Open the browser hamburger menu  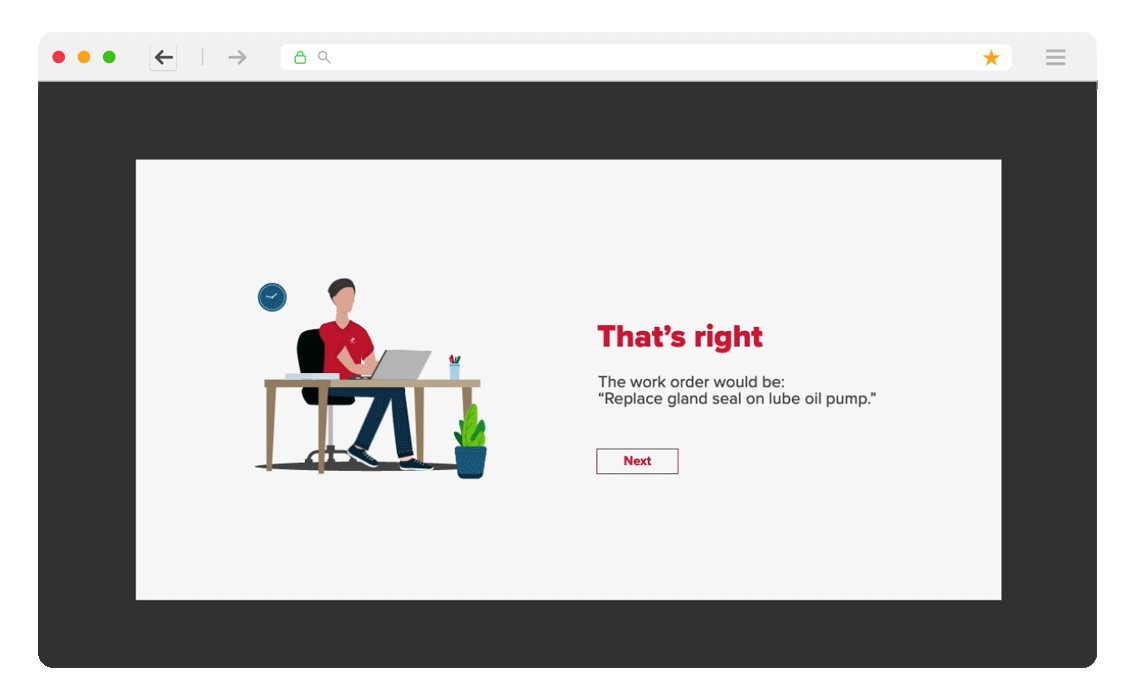[1056, 57]
